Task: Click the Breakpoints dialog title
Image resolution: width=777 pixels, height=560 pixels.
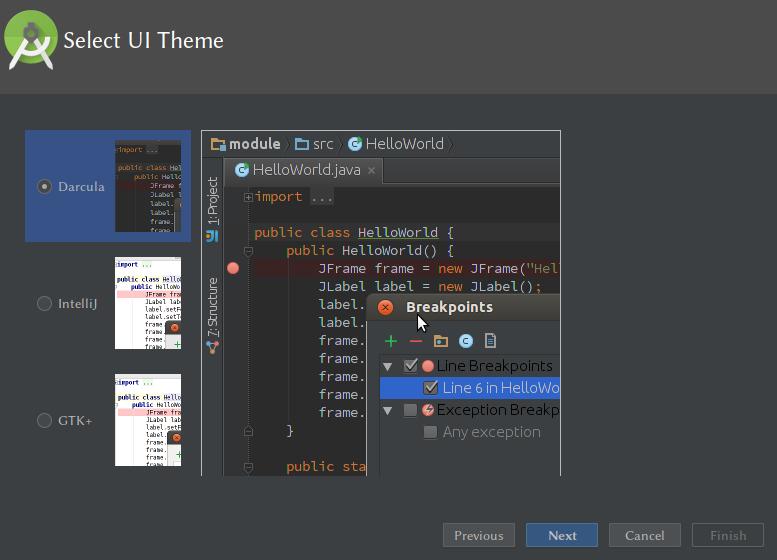Action: [449, 307]
